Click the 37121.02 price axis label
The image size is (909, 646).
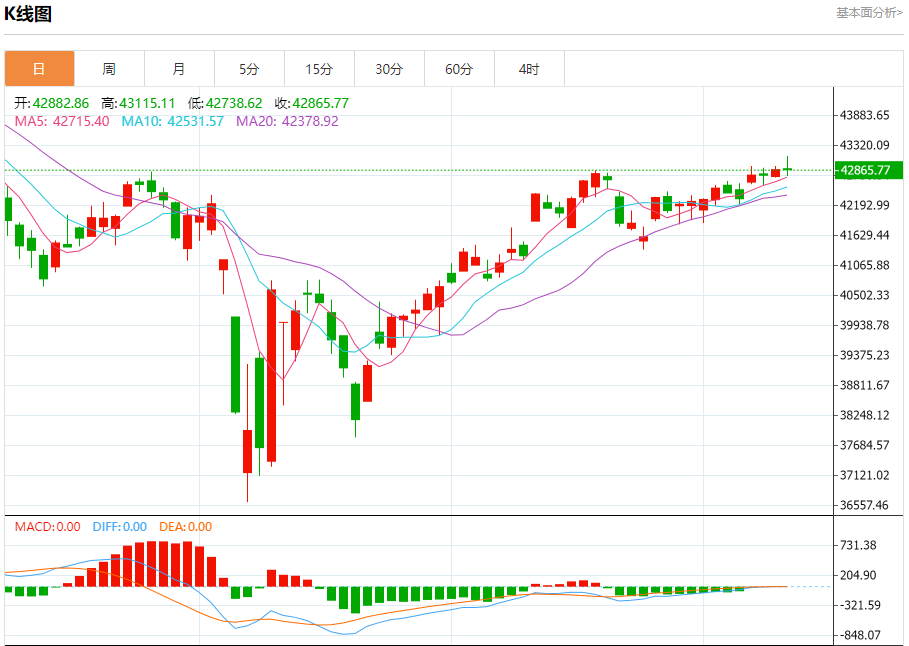864,475
